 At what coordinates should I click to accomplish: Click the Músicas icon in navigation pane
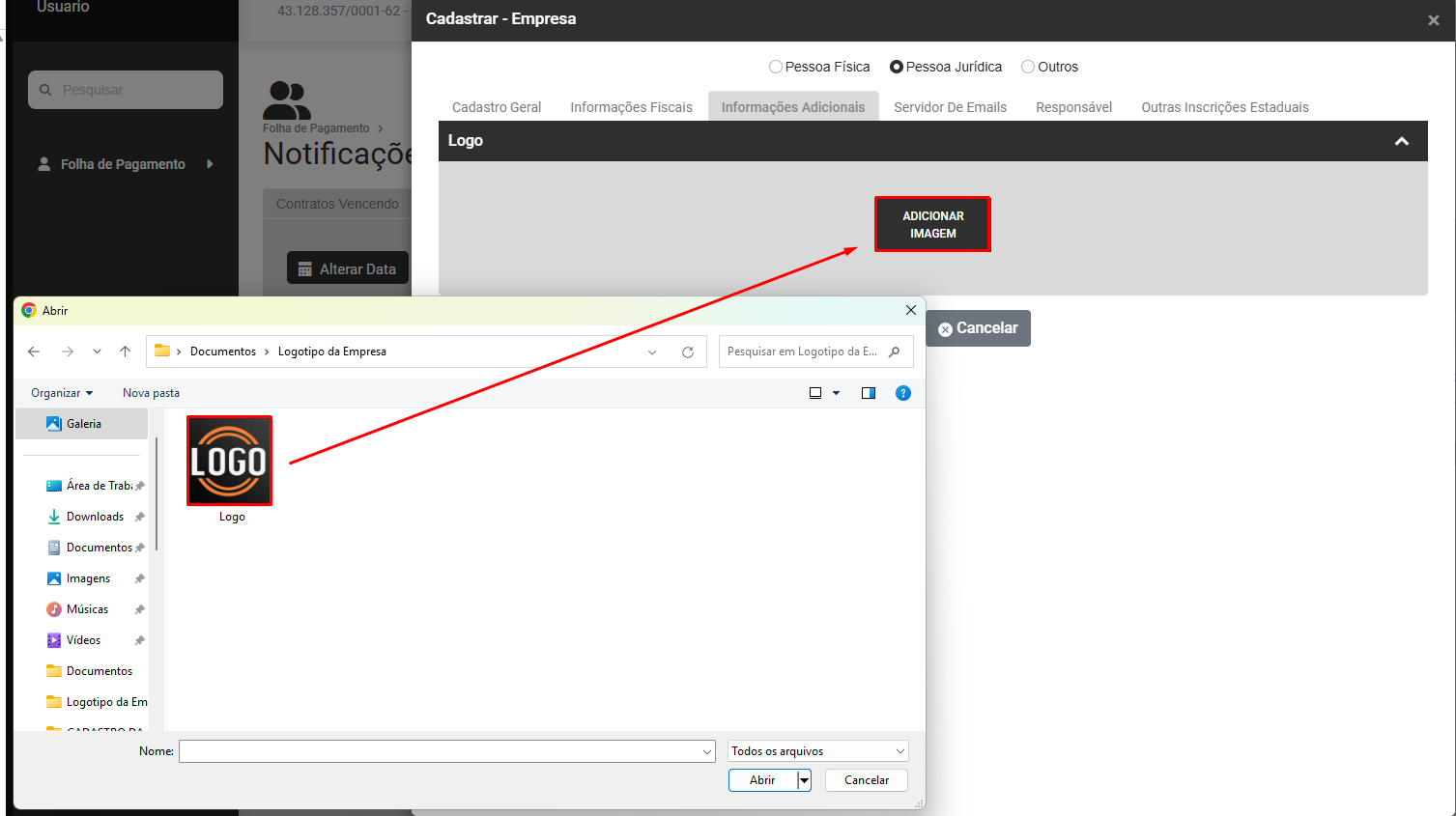point(54,609)
